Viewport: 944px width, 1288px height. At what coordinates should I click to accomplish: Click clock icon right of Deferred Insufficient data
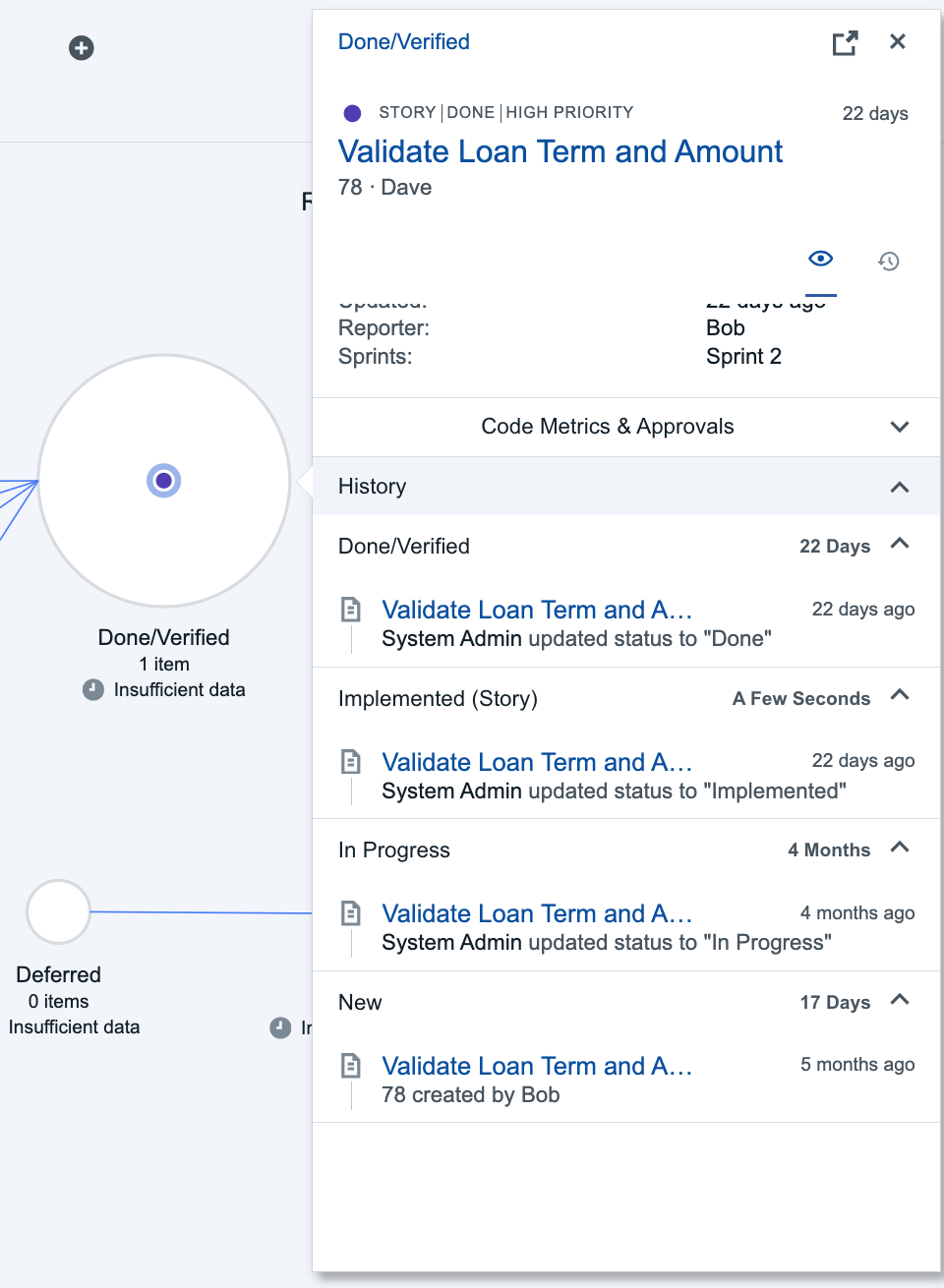[x=280, y=1027]
